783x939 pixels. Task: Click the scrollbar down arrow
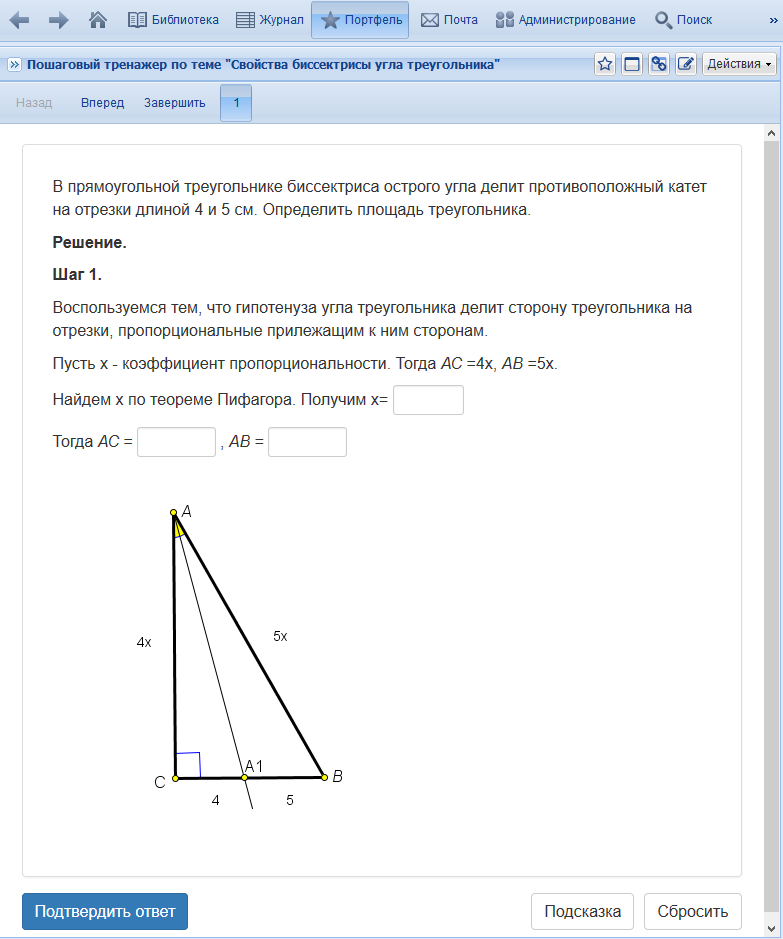point(771,929)
